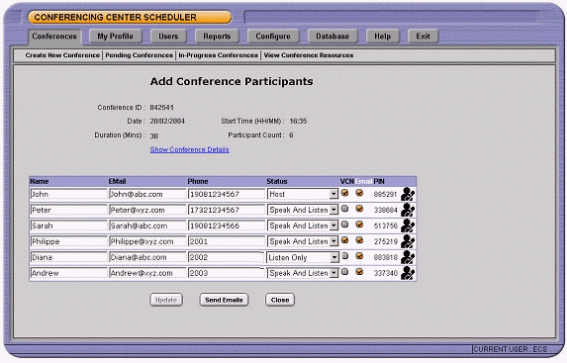Click the Send Emails button
Screen dimensions: 567x363
(224, 300)
